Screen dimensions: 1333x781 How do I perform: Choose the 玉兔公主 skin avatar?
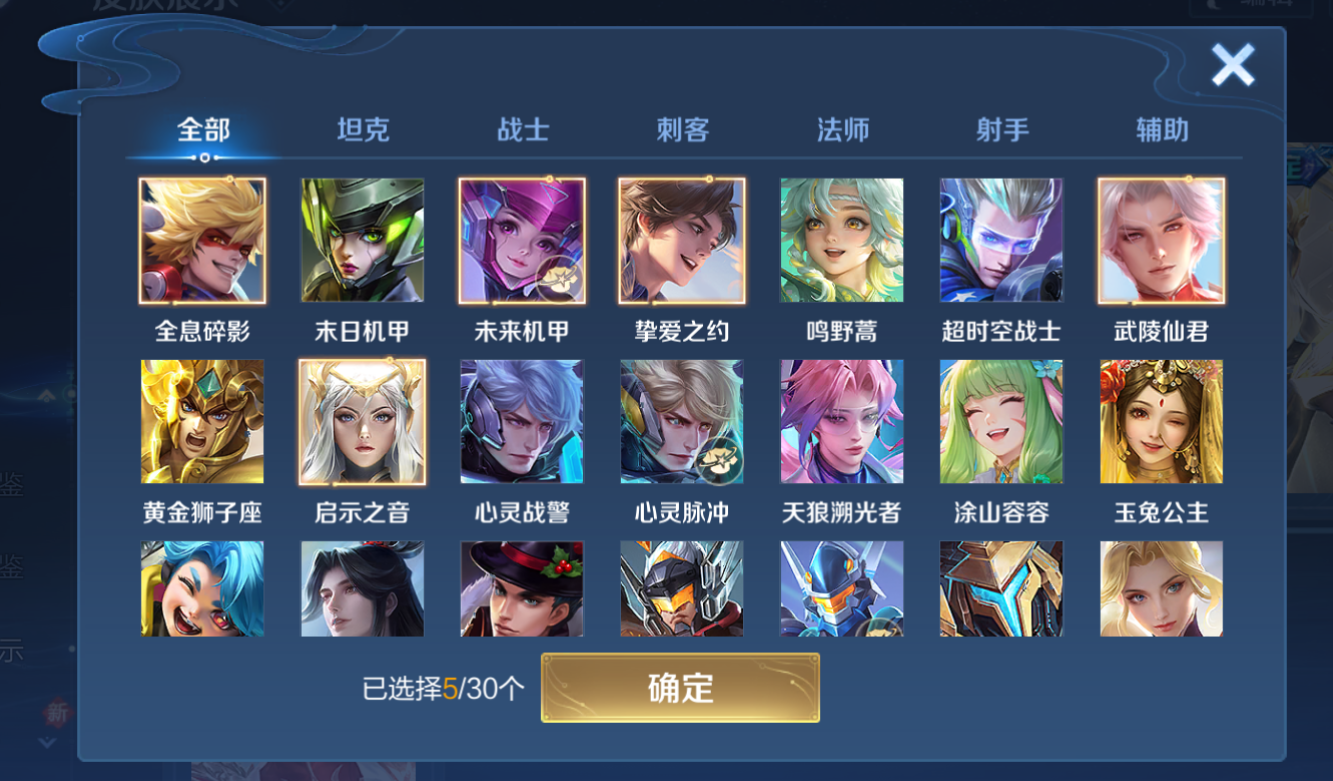pos(1161,422)
